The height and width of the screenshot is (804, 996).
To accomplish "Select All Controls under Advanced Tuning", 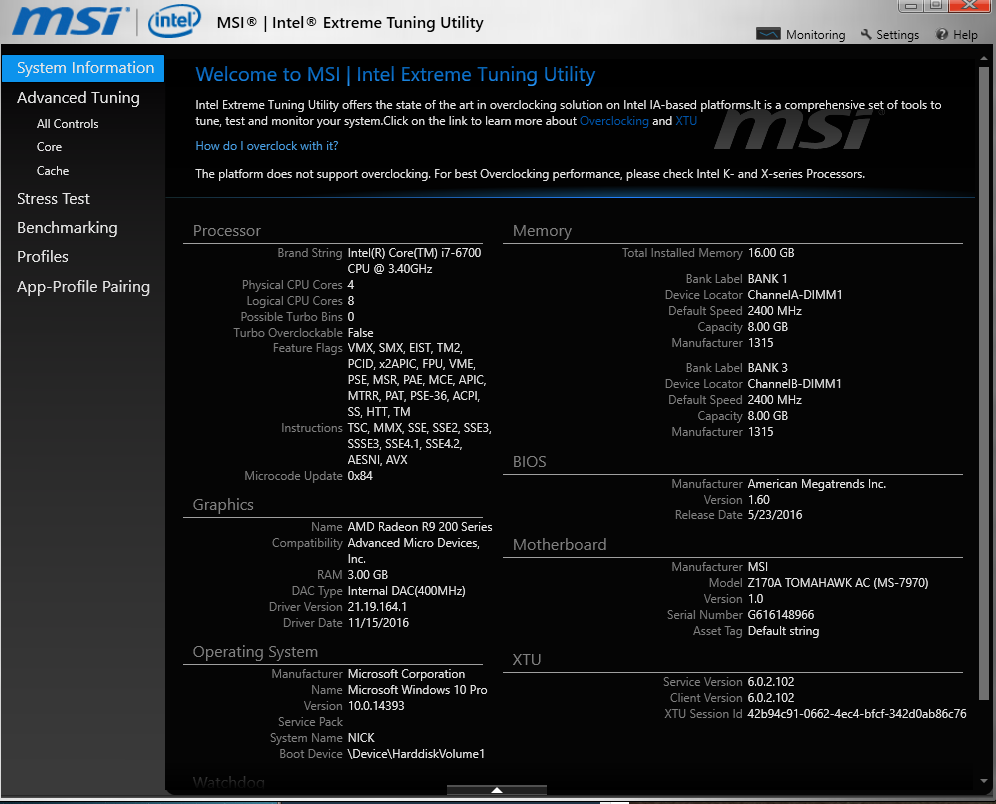I will [x=67, y=124].
